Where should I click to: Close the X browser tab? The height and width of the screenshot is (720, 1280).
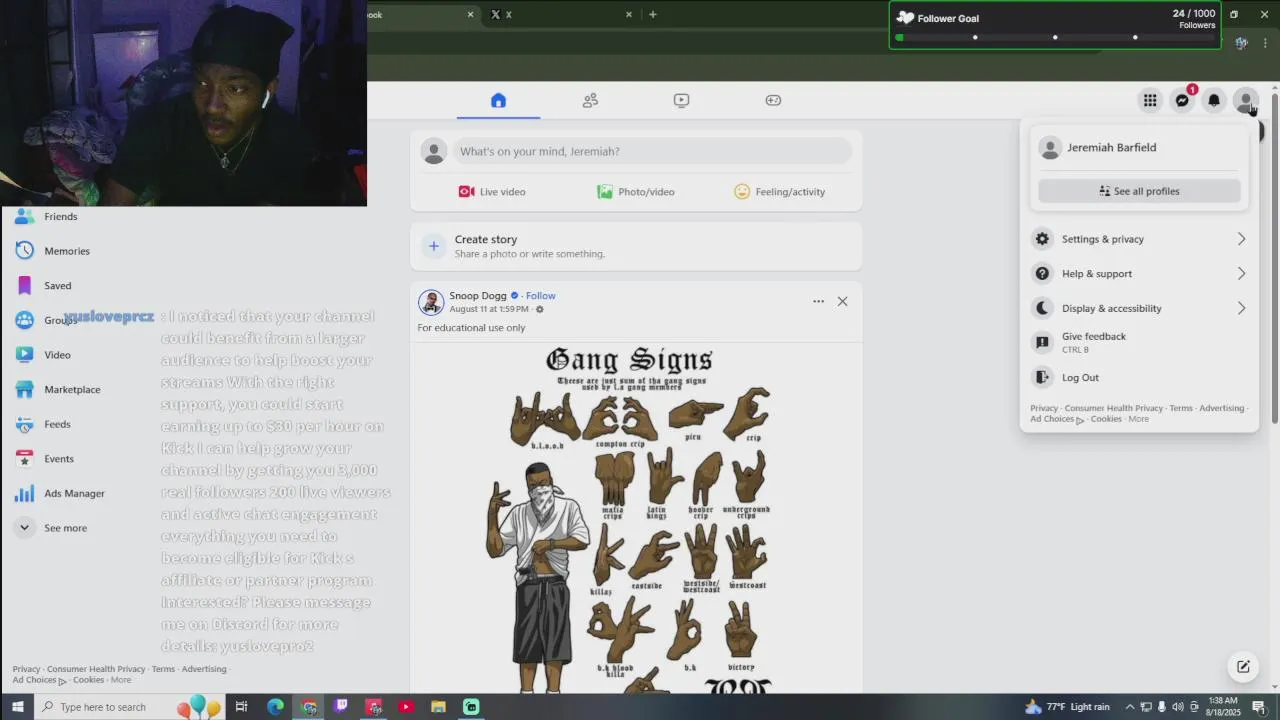point(629,14)
